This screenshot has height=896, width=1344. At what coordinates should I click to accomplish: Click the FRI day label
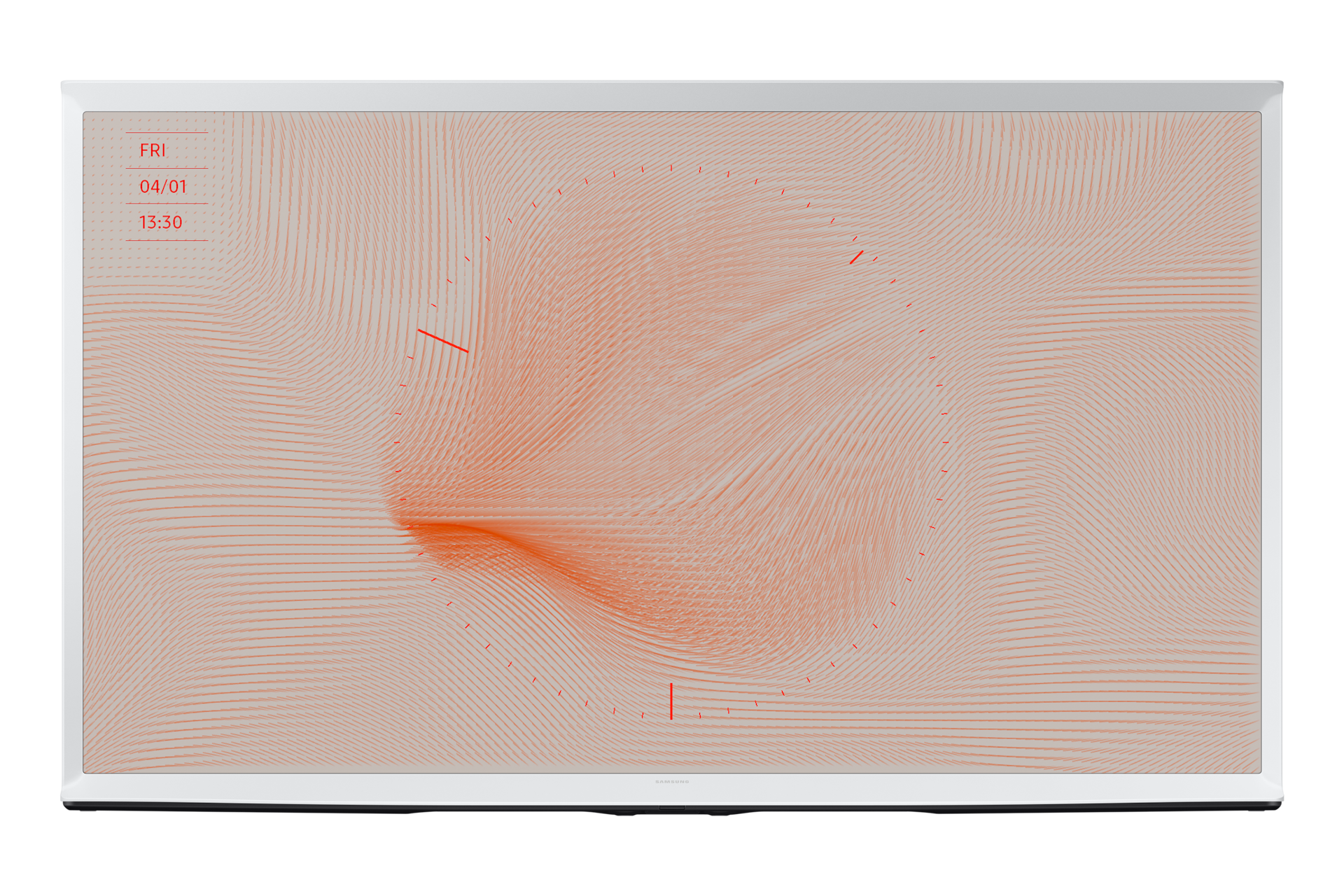[x=153, y=150]
